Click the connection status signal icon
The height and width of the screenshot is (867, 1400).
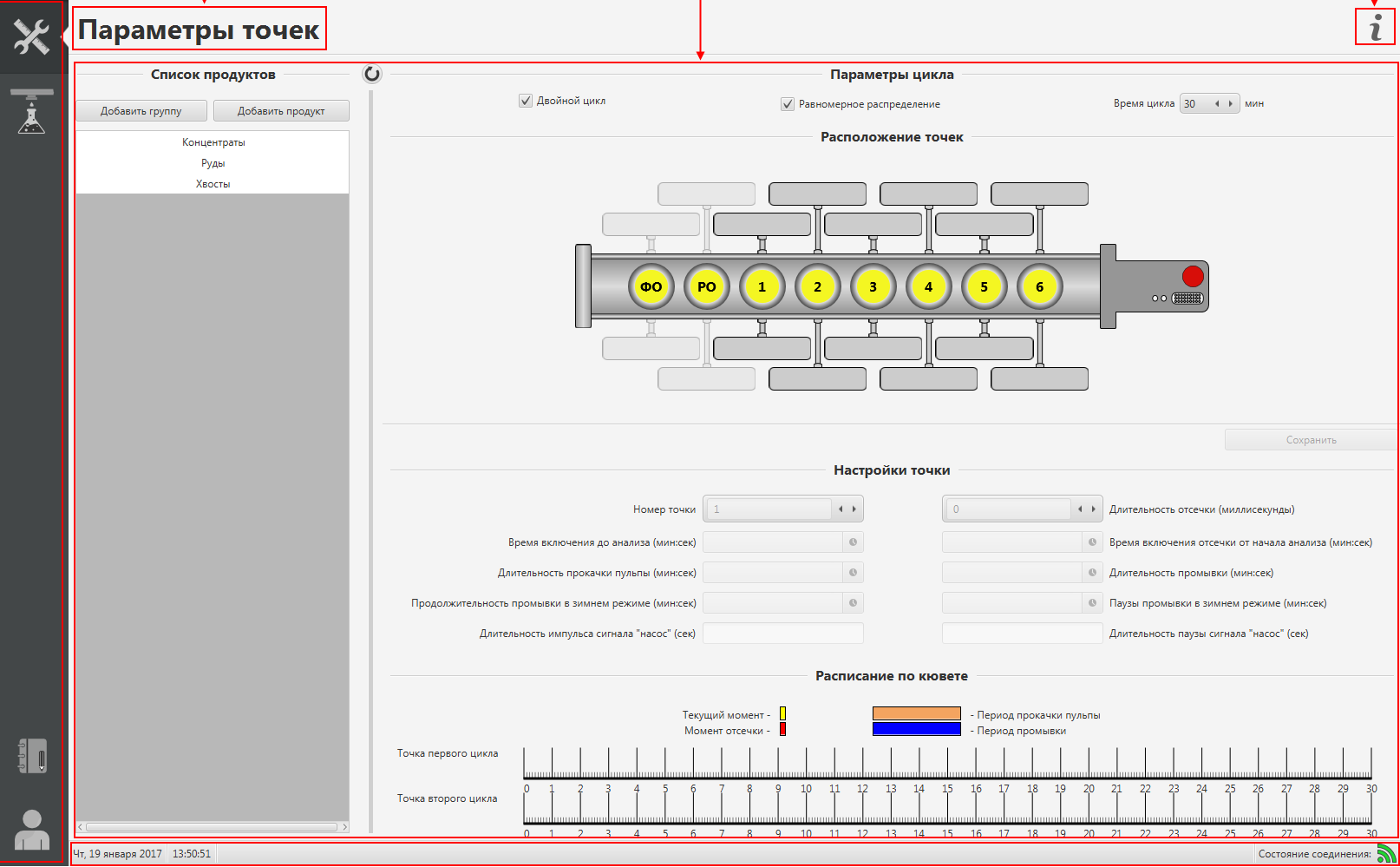1386,854
